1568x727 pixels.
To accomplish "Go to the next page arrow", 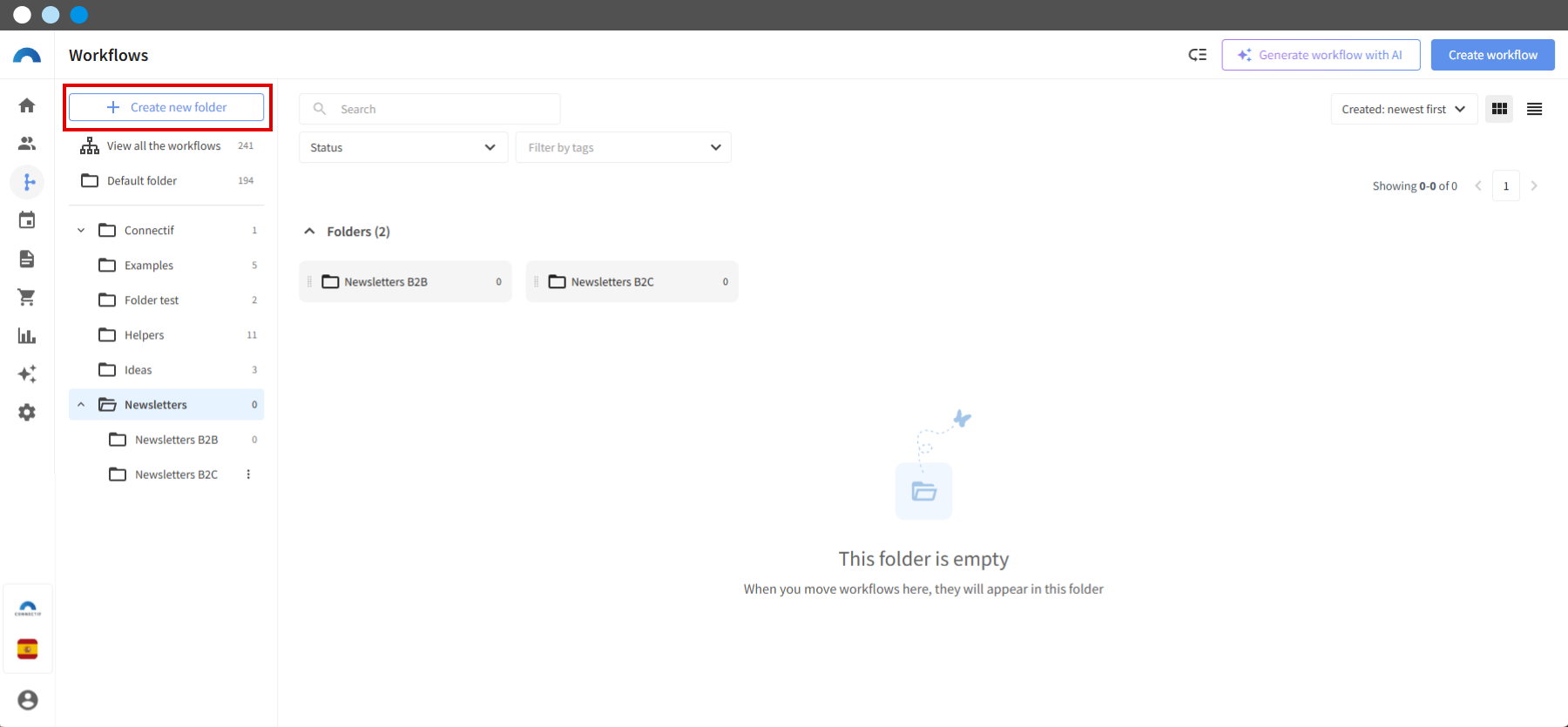I will tap(1534, 185).
